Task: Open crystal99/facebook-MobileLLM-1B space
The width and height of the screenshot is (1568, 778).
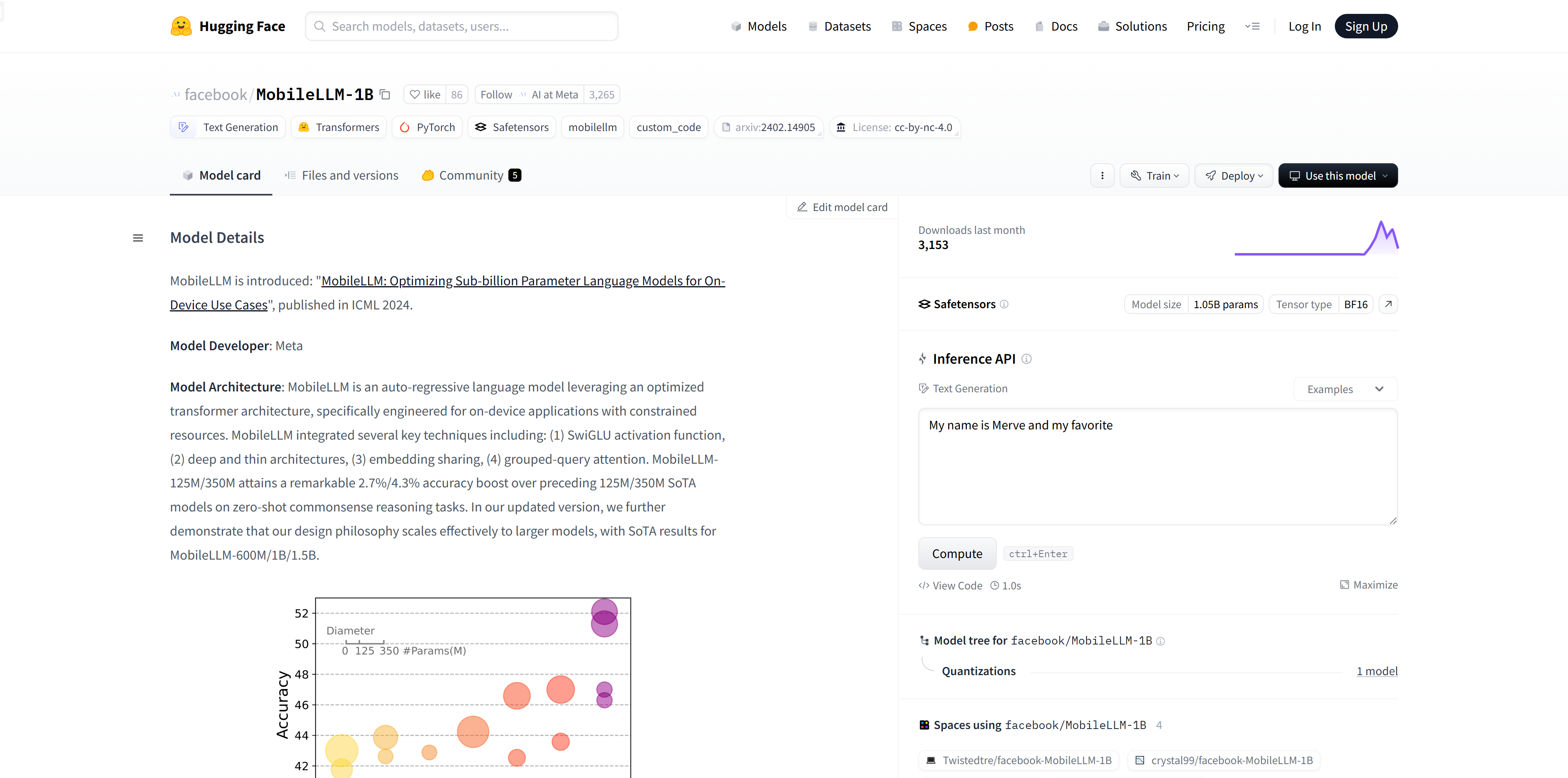Action: click(x=1223, y=760)
